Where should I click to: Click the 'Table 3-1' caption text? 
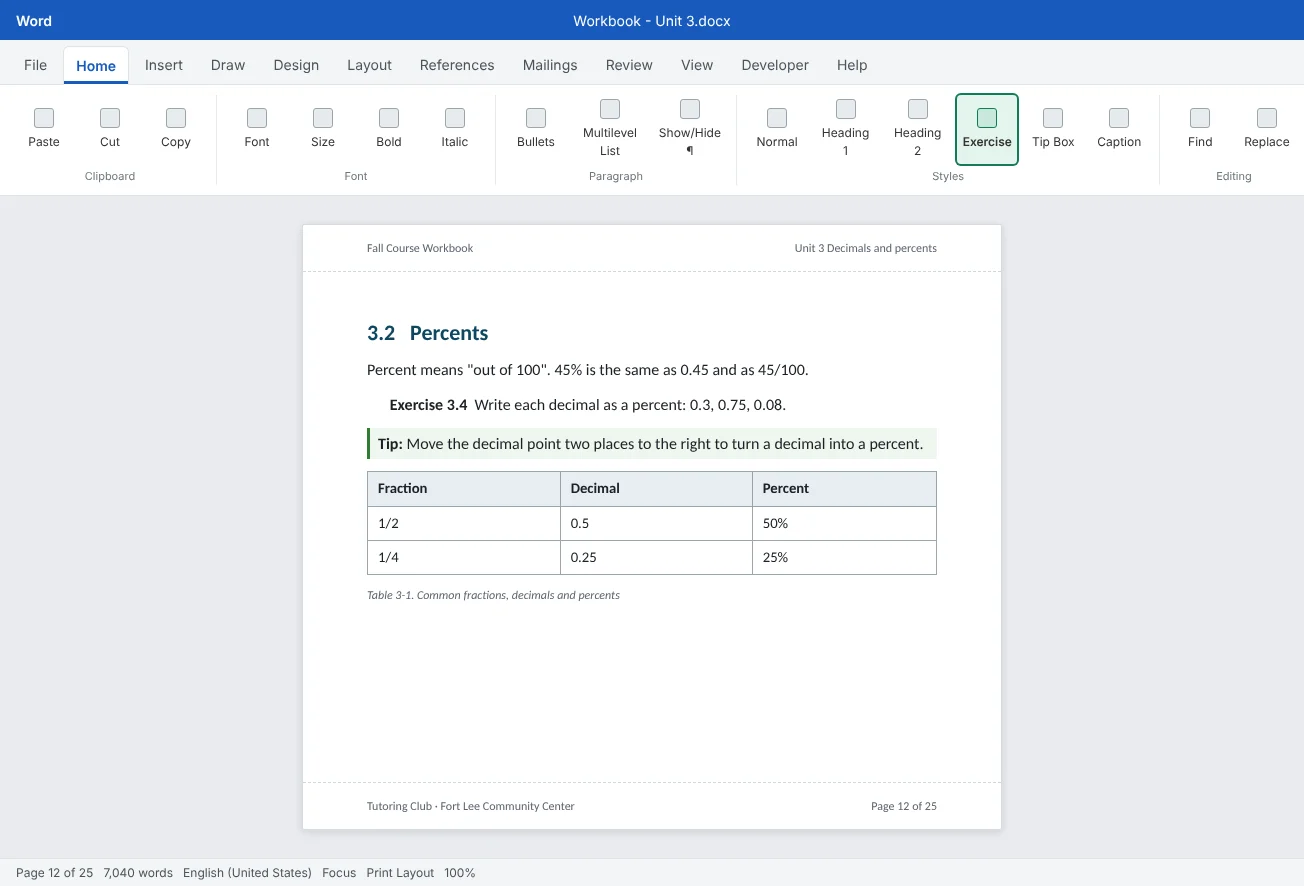click(493, 595)
